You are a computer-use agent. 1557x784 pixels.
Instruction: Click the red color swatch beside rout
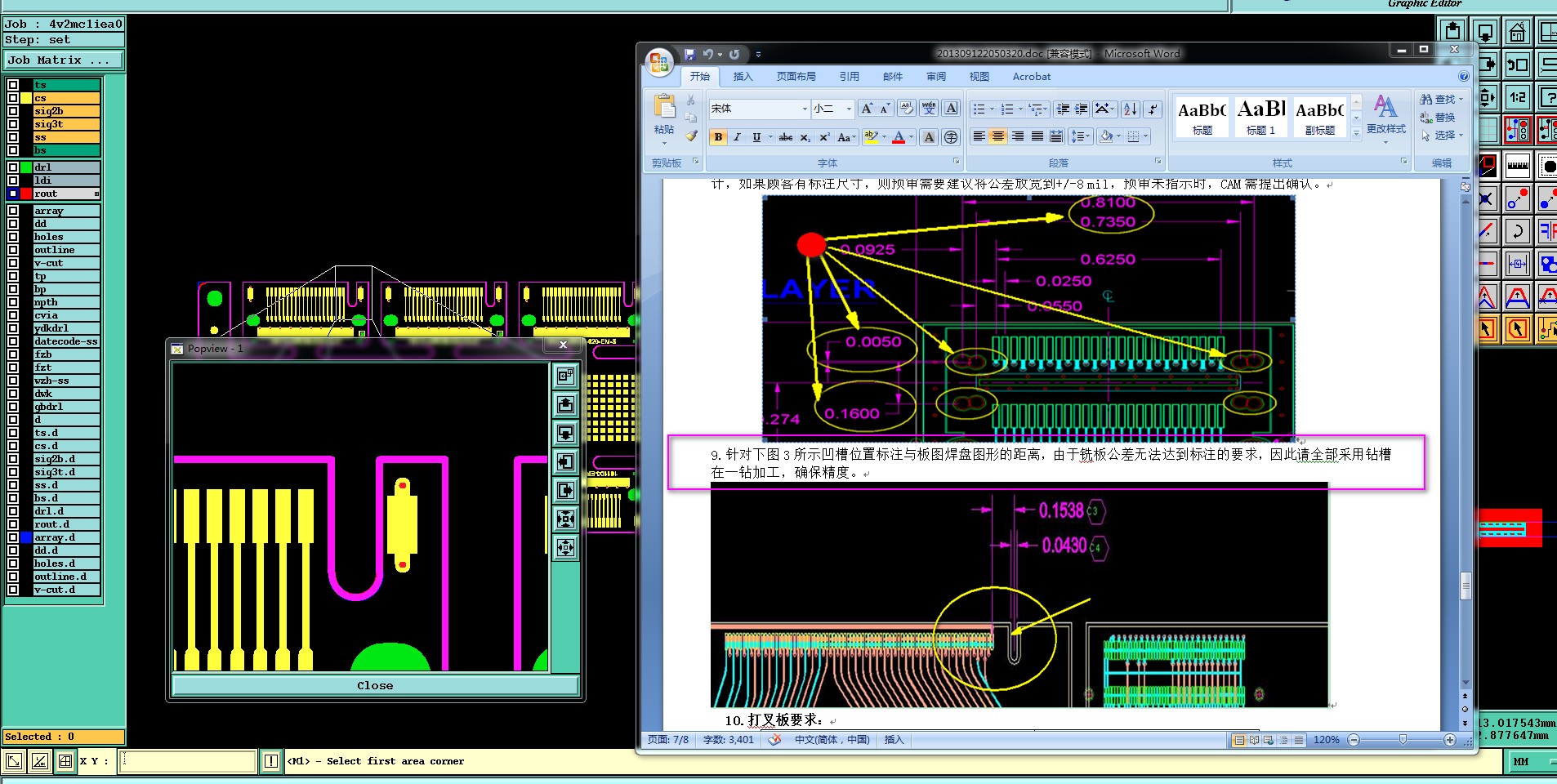tap(26, 194)
